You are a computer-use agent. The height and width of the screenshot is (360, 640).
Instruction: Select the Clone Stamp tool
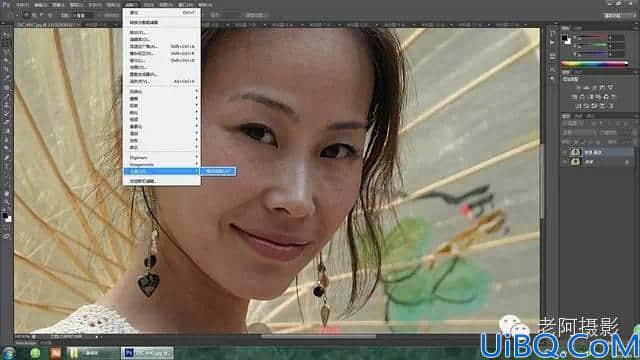[x=6, y=105]
